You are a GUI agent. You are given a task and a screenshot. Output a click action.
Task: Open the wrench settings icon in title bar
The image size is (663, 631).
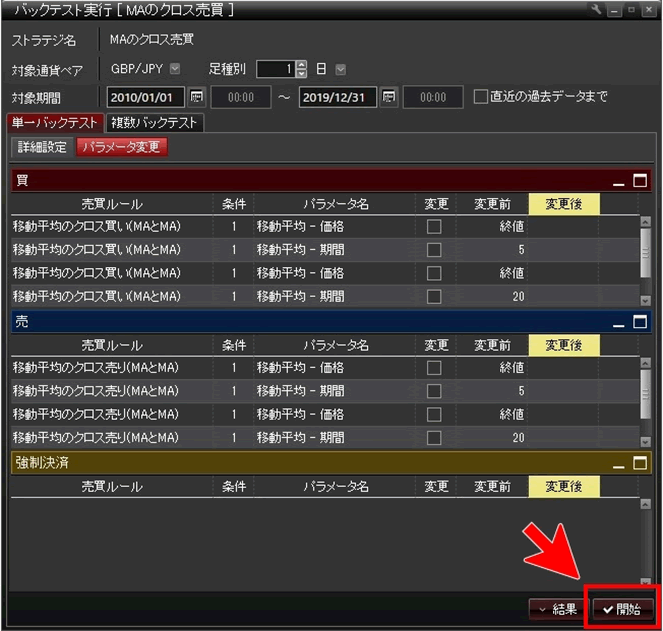tap(595, 9)
